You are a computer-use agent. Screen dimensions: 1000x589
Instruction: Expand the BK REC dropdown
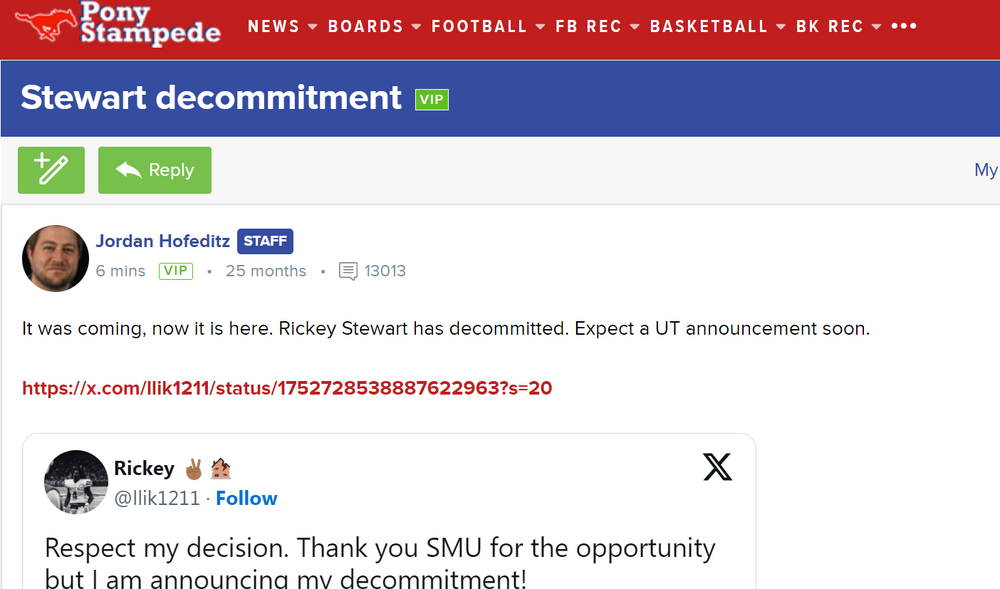(838, 27)
